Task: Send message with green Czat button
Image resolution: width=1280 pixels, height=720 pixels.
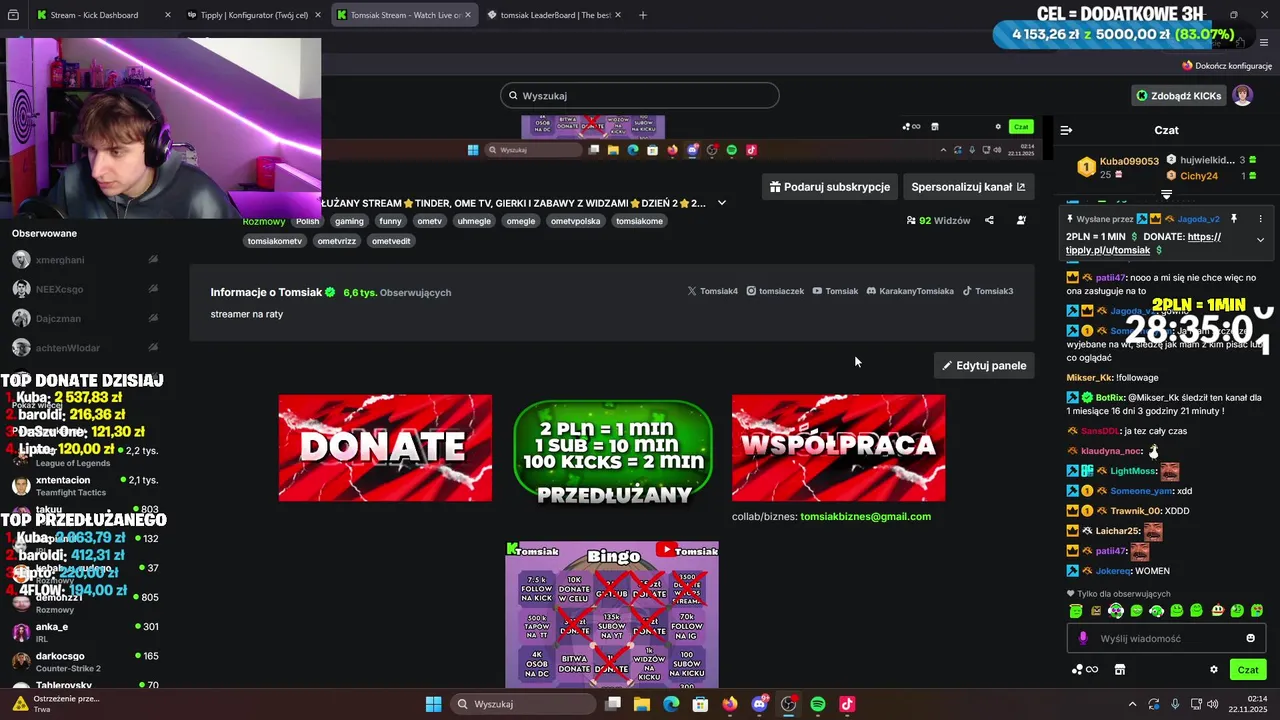Action: coord(1248,670)
